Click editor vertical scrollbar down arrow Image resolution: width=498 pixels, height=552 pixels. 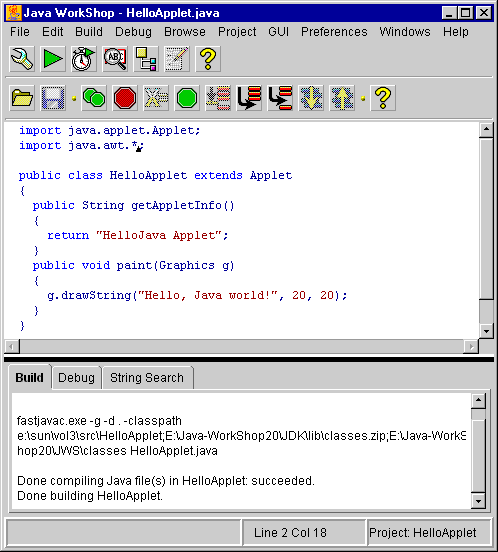click(x=486, y=331)
